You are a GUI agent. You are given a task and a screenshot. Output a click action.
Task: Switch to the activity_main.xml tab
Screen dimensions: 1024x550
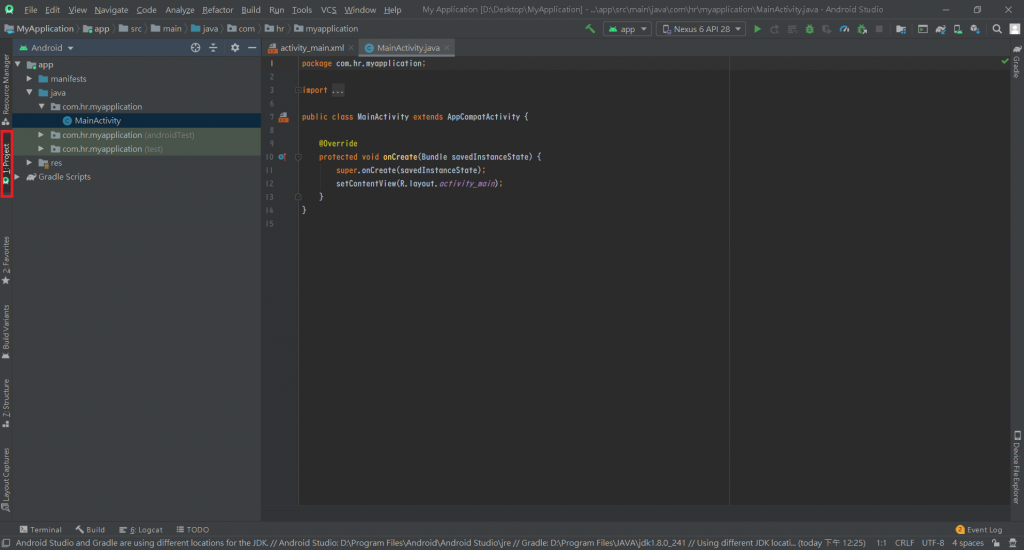pyautogui.click(x=311, y=47)
